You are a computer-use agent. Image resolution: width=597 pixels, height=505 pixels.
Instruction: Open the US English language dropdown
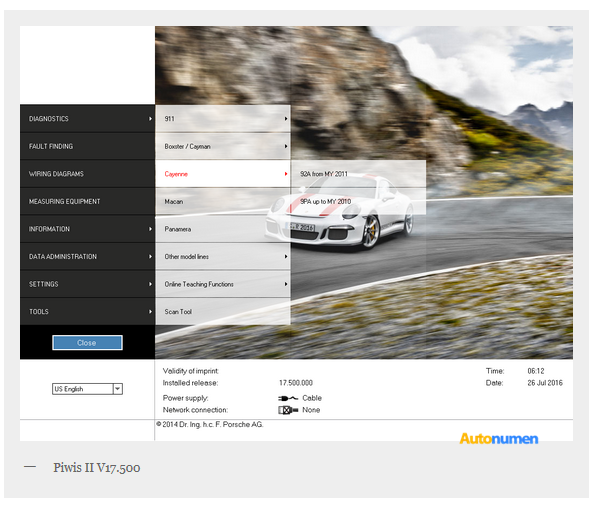click(x=87, y=389)
